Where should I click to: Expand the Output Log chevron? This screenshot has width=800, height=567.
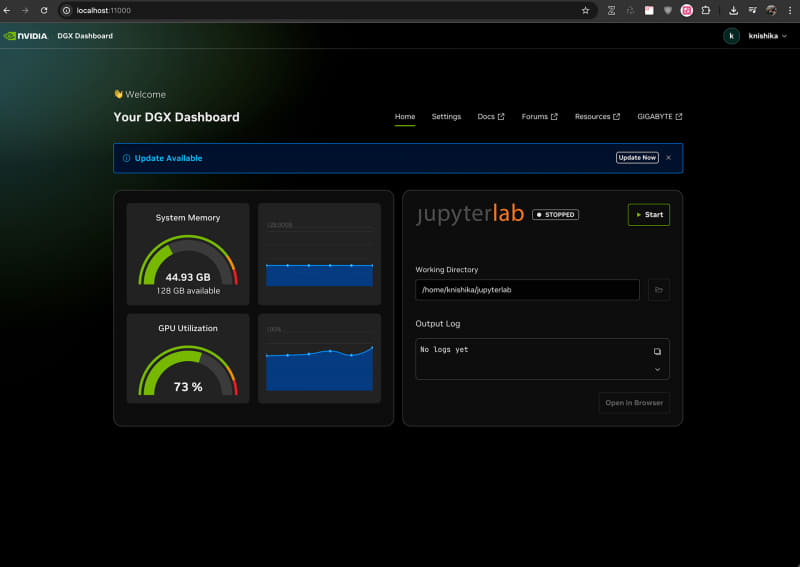[x=657, y=369]
